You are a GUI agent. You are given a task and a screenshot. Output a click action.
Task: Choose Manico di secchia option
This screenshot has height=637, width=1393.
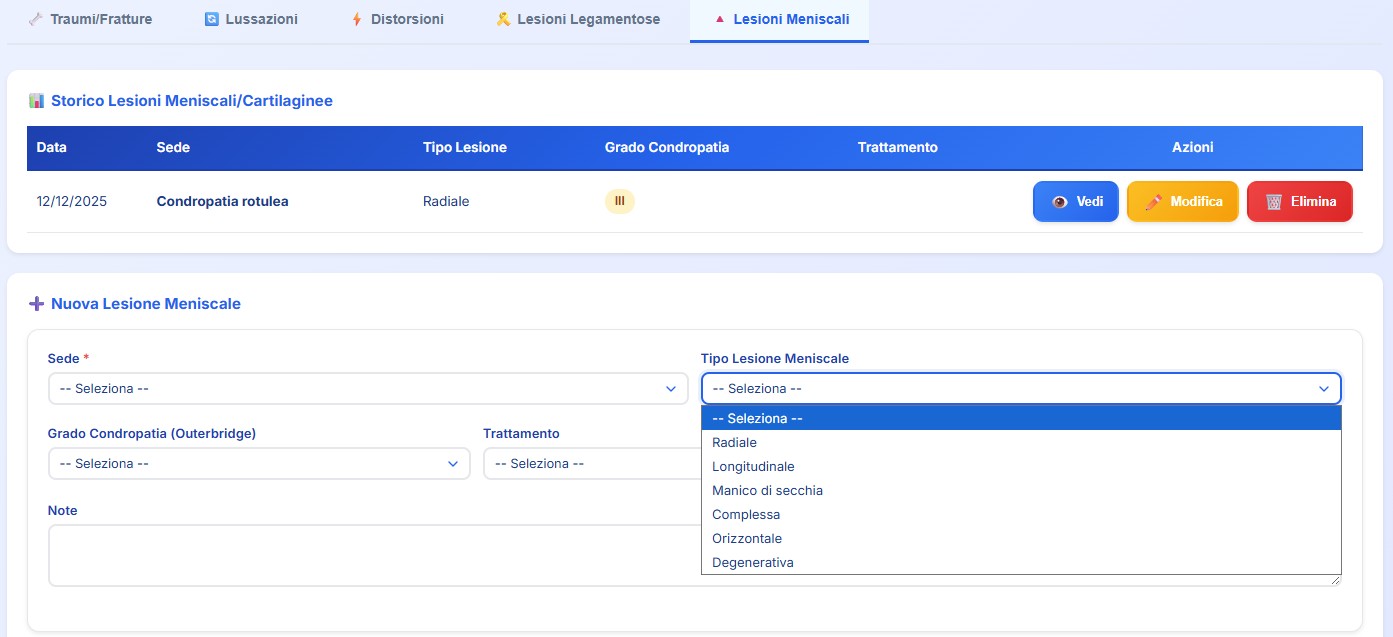[767, 491]
